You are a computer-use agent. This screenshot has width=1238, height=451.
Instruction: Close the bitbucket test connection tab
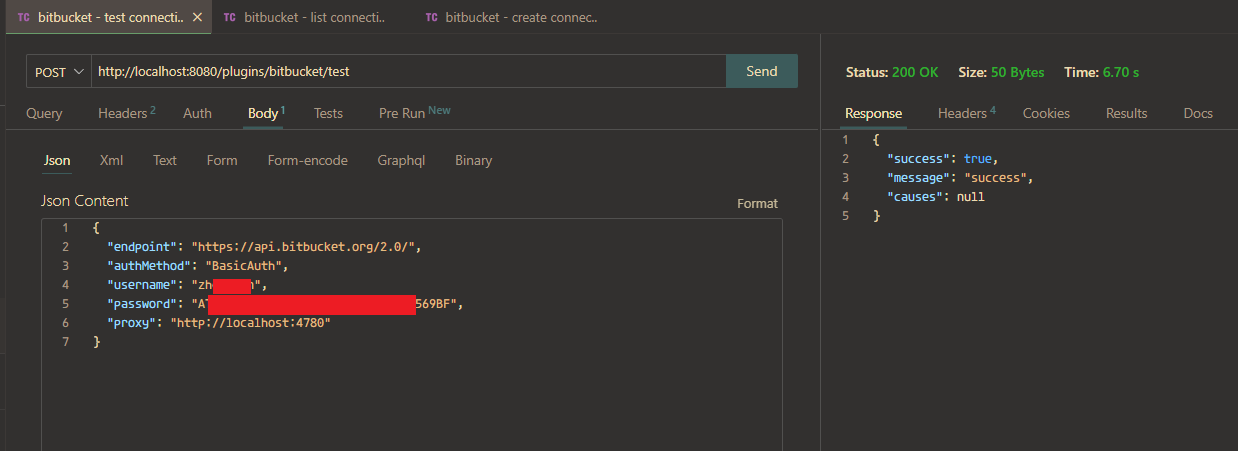click(x=197, y=18)
